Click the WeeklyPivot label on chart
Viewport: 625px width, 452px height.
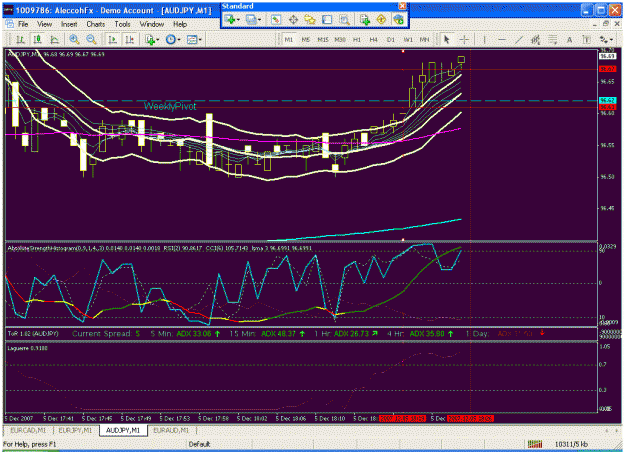click(x=170, y=106)
